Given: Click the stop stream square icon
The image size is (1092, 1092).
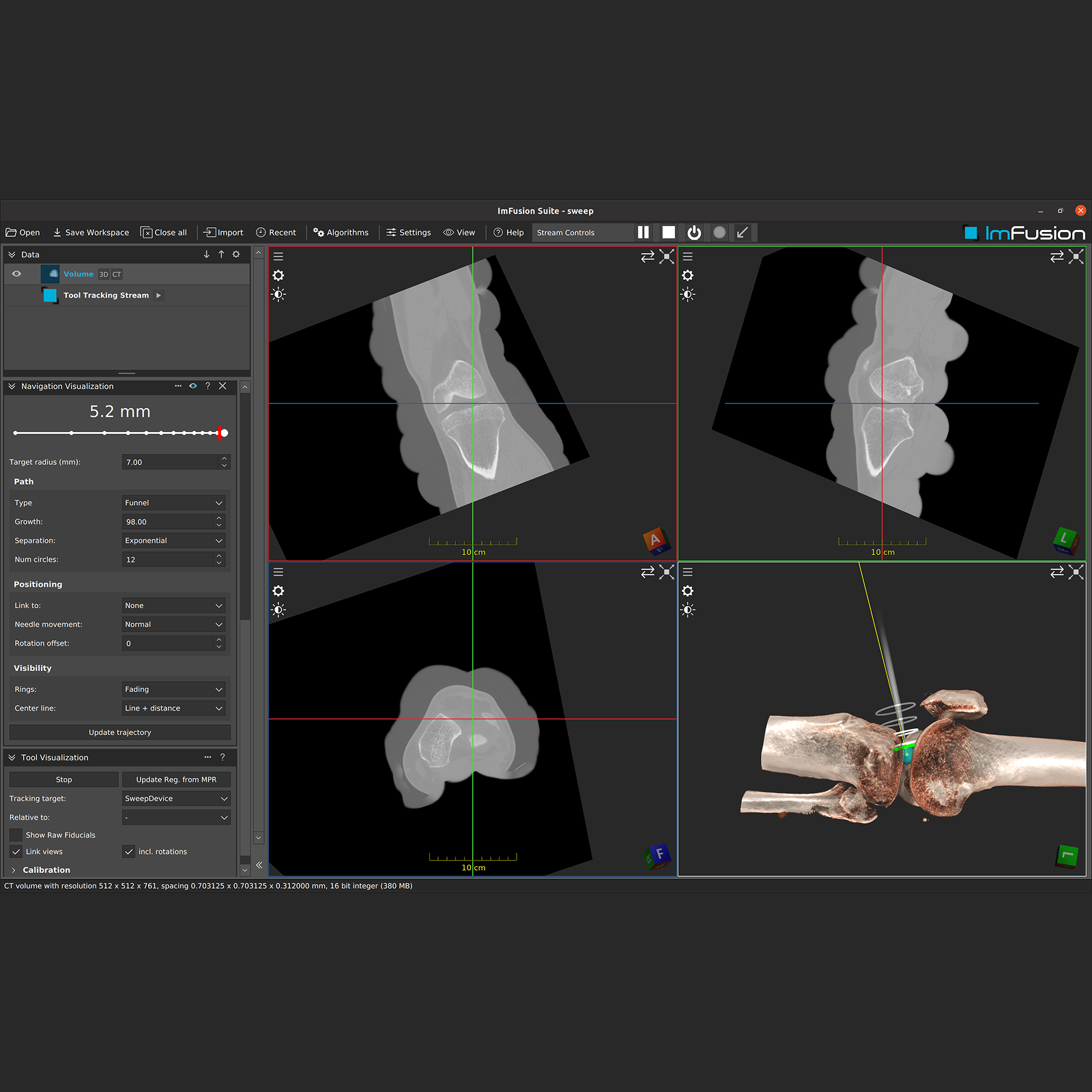Looking at the screenshot, I should (x=669, y=233).
